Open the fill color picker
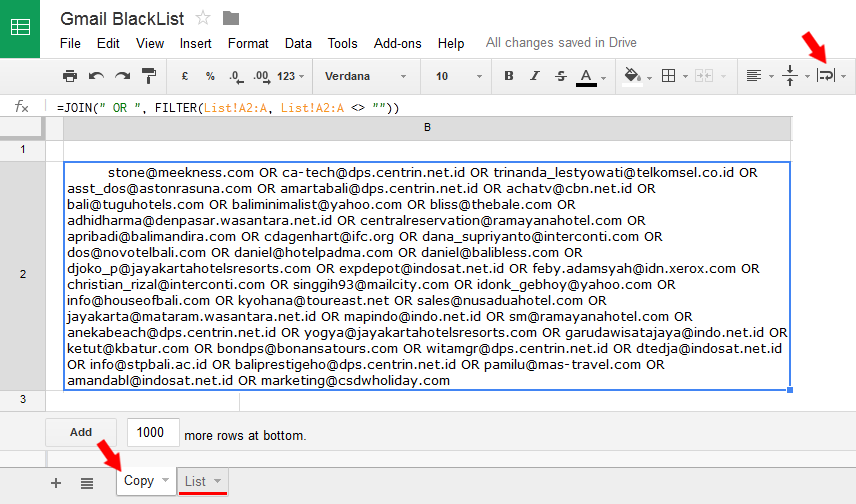Image resolution: width=856 pixels, height=504 pixels. (633, 76)
